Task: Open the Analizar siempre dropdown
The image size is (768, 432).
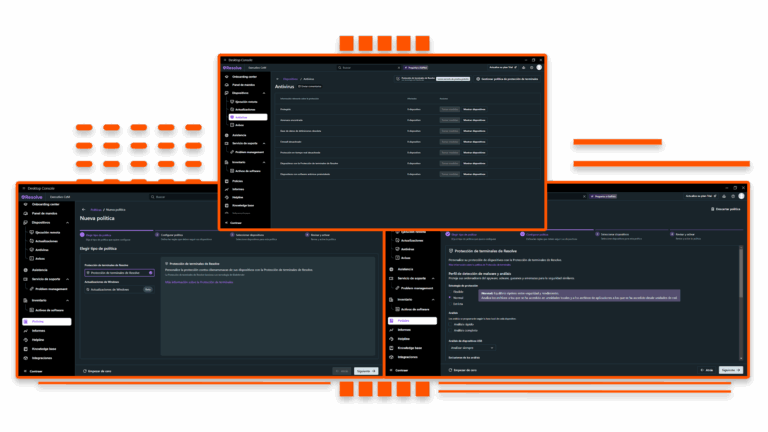Action: tap(470, 348)
